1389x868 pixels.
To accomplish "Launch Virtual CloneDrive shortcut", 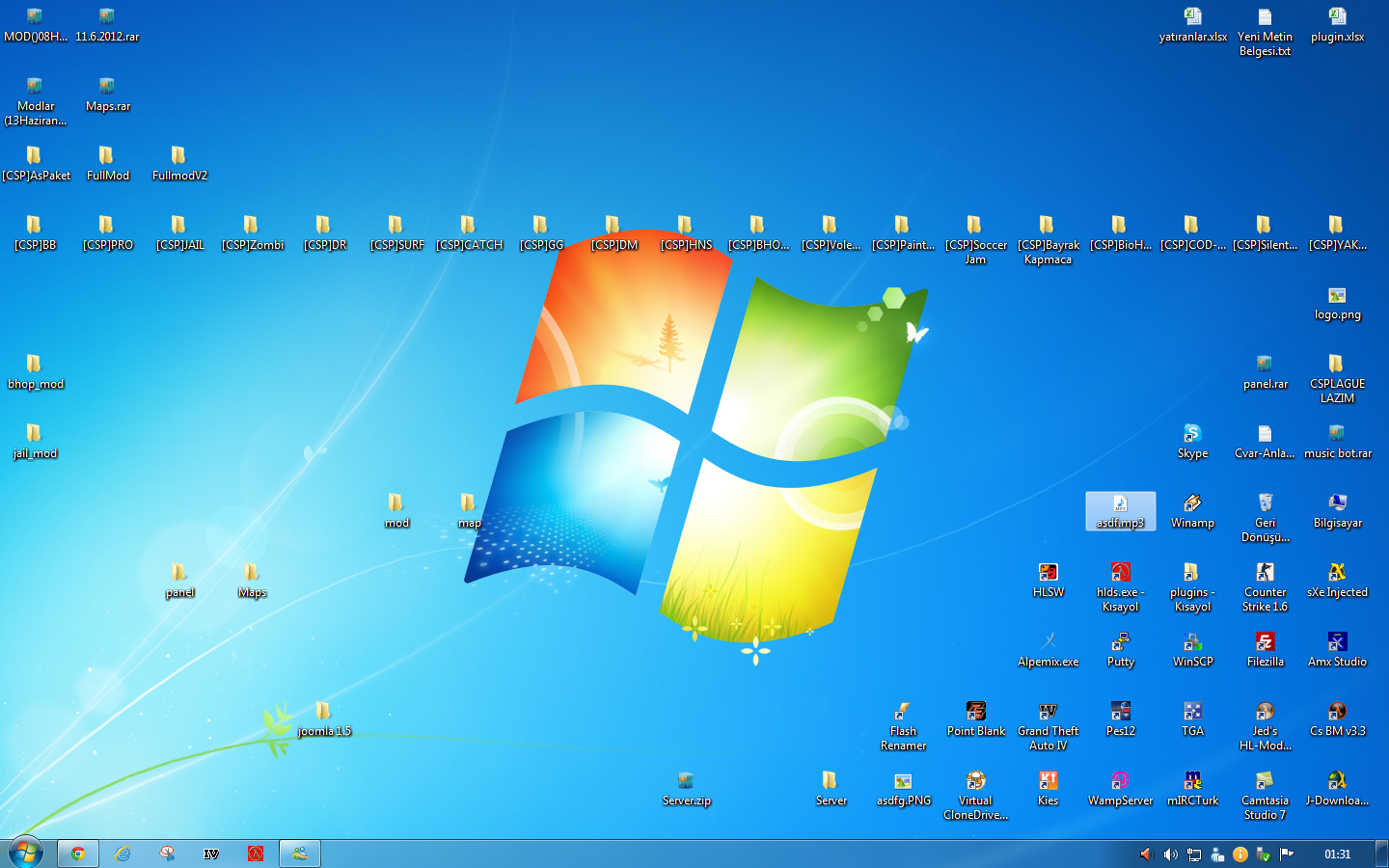I will click(x=976, y=795).
